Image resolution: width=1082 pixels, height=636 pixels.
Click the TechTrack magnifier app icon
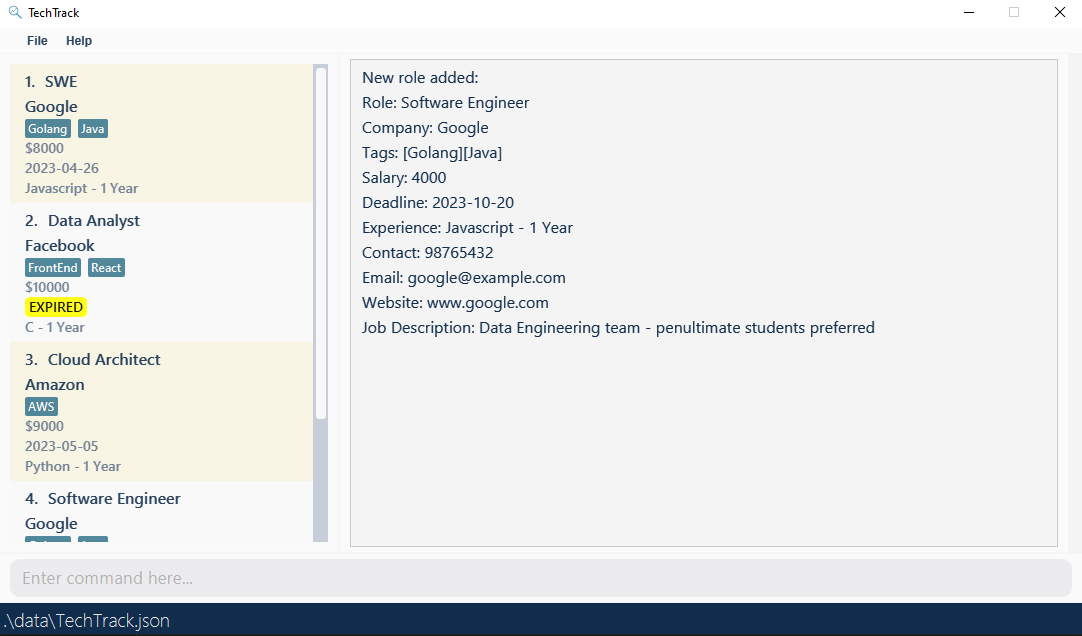pyautogui.click(x=14, y=12)
